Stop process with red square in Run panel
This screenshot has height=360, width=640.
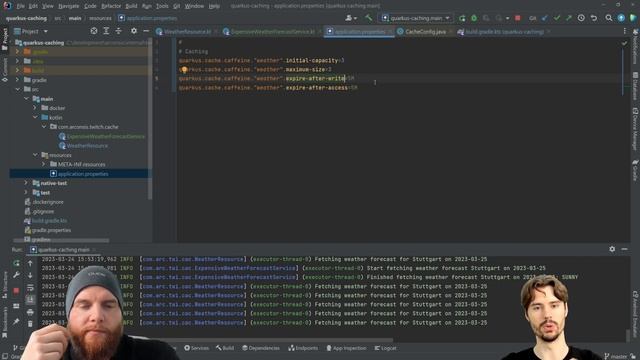16,291
